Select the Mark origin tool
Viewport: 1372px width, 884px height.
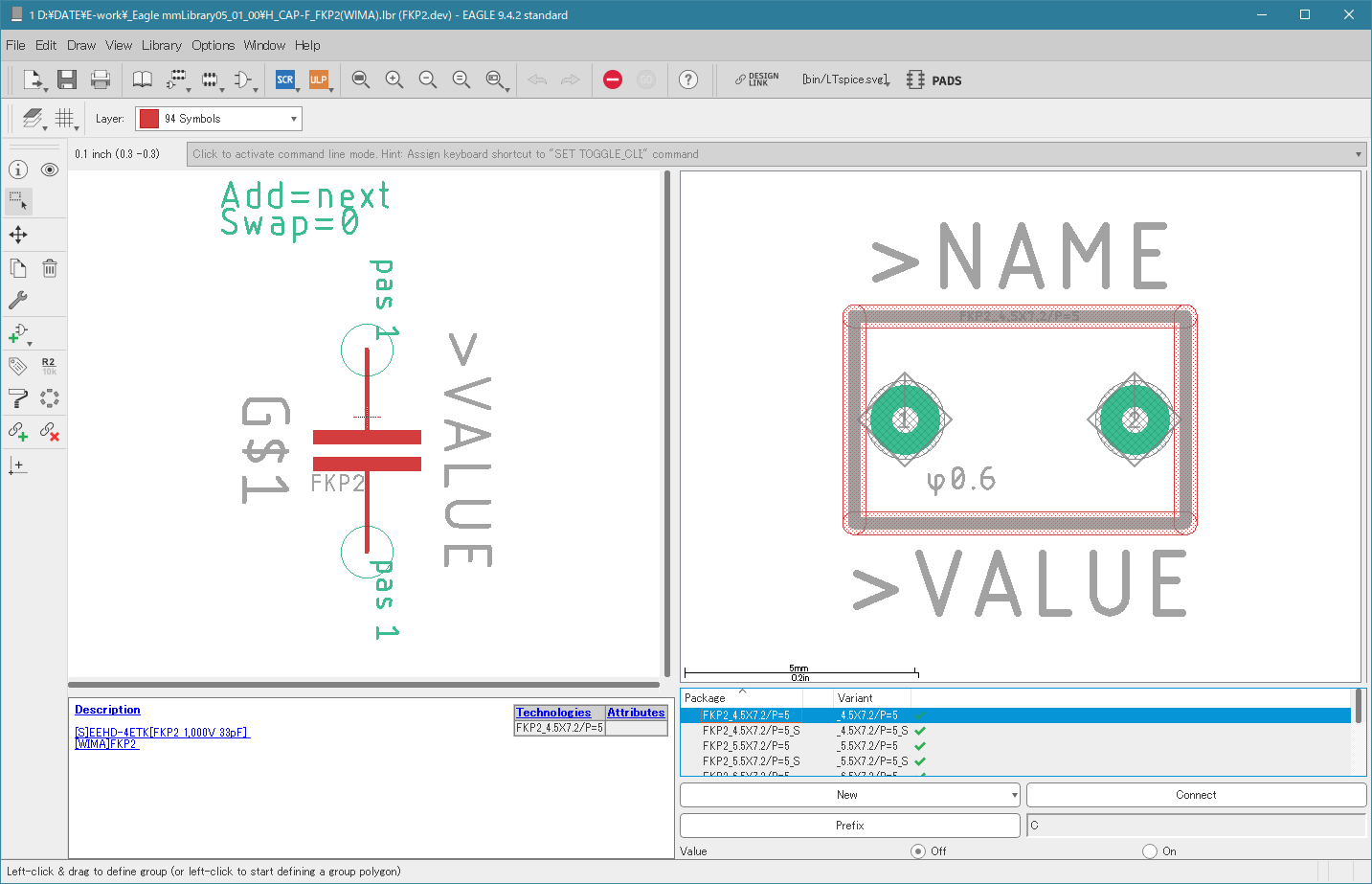17,465
